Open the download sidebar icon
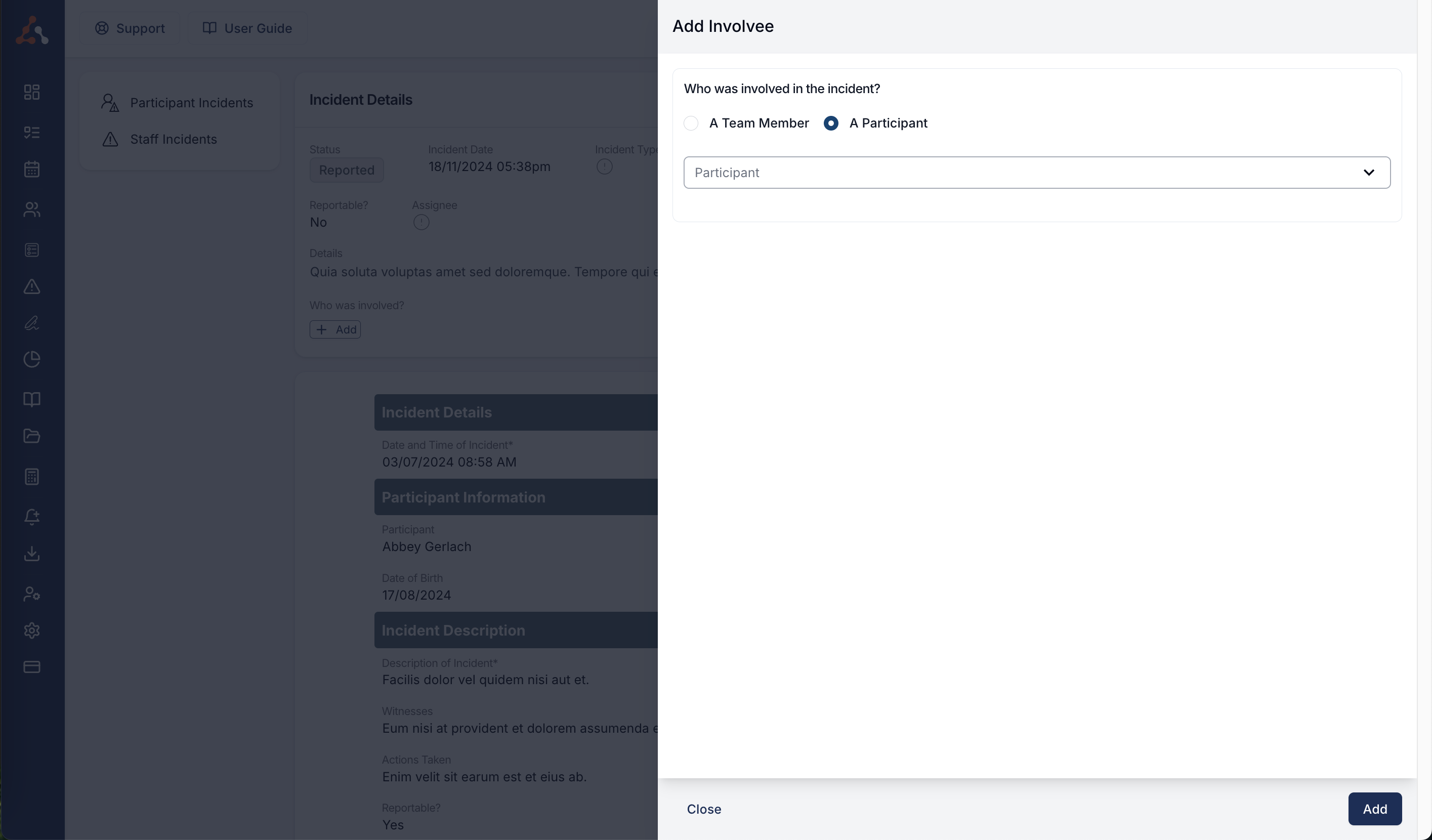The image size is (1432, 840). pyautogui.click(x=32, y=554)
